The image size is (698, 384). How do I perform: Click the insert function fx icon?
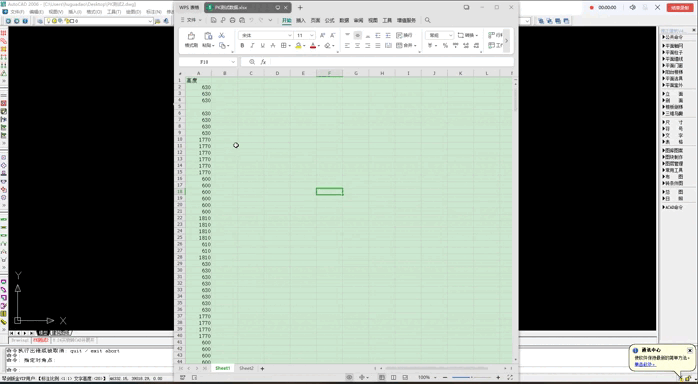tap(263, 62)
